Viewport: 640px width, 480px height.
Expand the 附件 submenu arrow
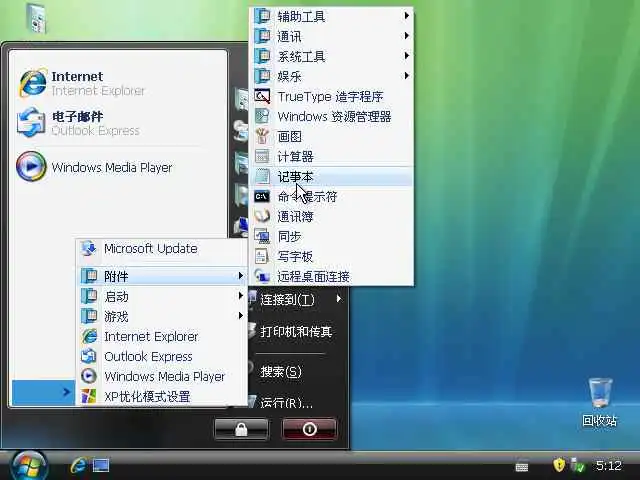click(241, 276)
